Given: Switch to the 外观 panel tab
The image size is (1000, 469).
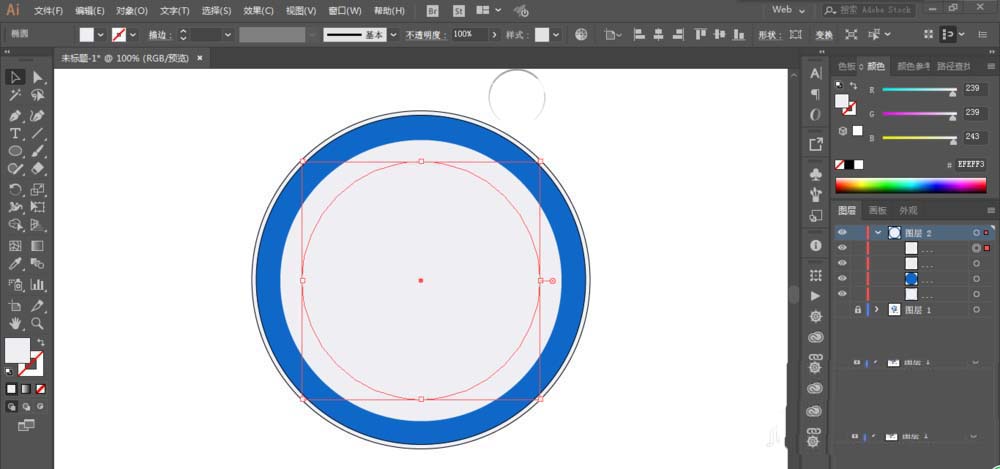Looking at the screenshot, I should pyautogui.click(x=908, y=210).
